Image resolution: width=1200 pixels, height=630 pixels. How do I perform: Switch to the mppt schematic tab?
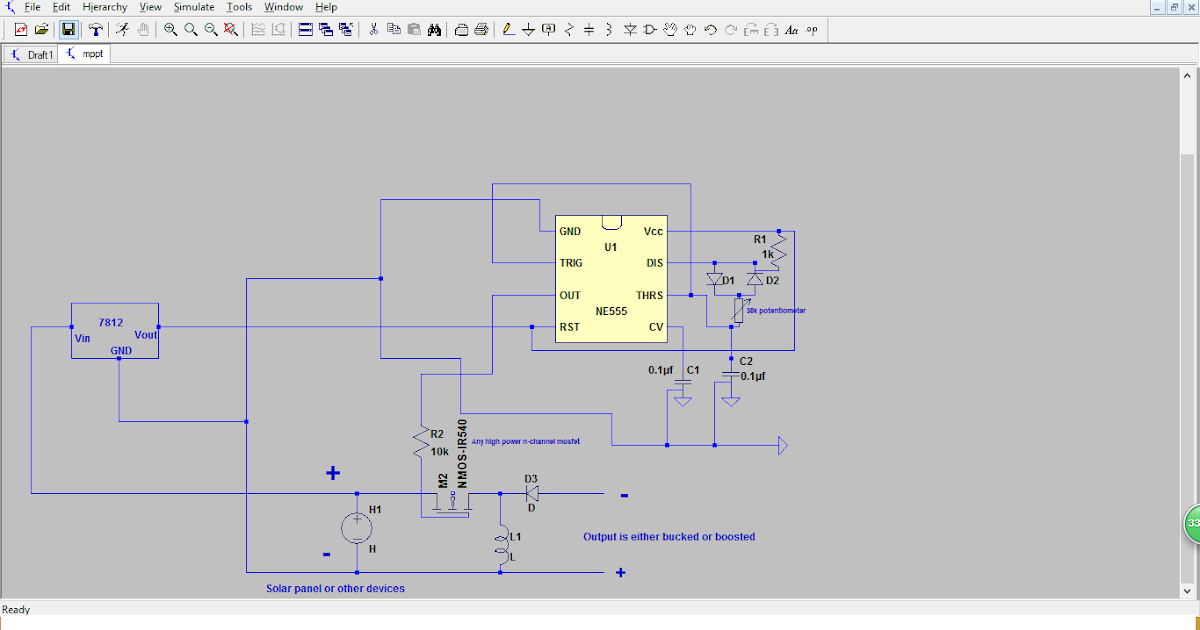85,54
